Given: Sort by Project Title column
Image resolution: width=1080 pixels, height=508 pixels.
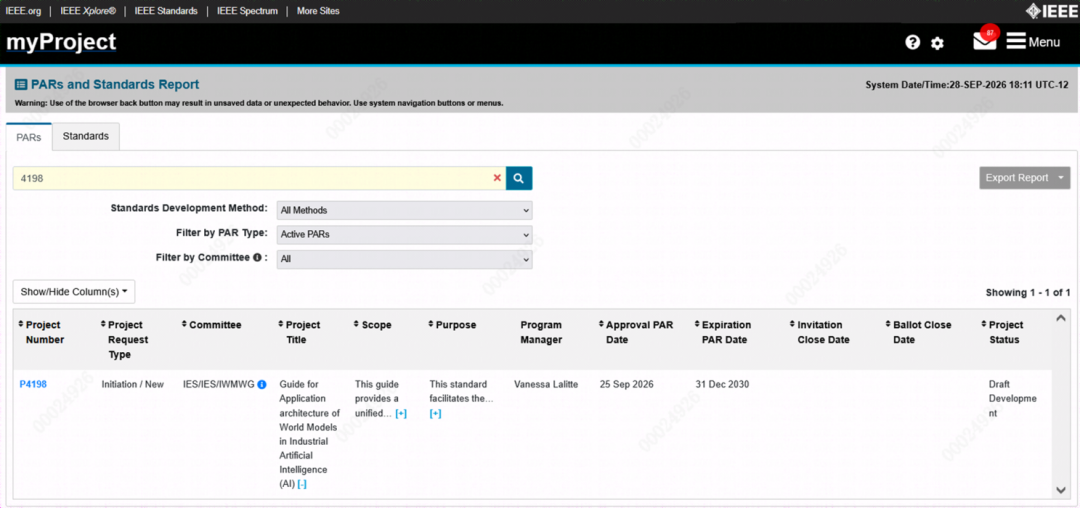Looking at the screenshot, I should click(x=300, y=332).
